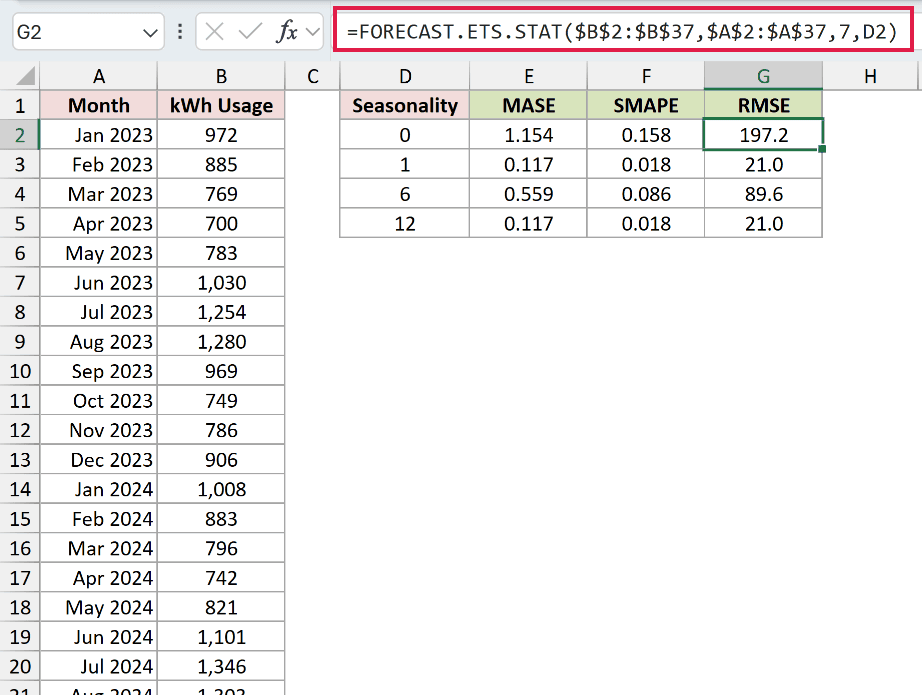Click the kWh value 1,280

221,342
